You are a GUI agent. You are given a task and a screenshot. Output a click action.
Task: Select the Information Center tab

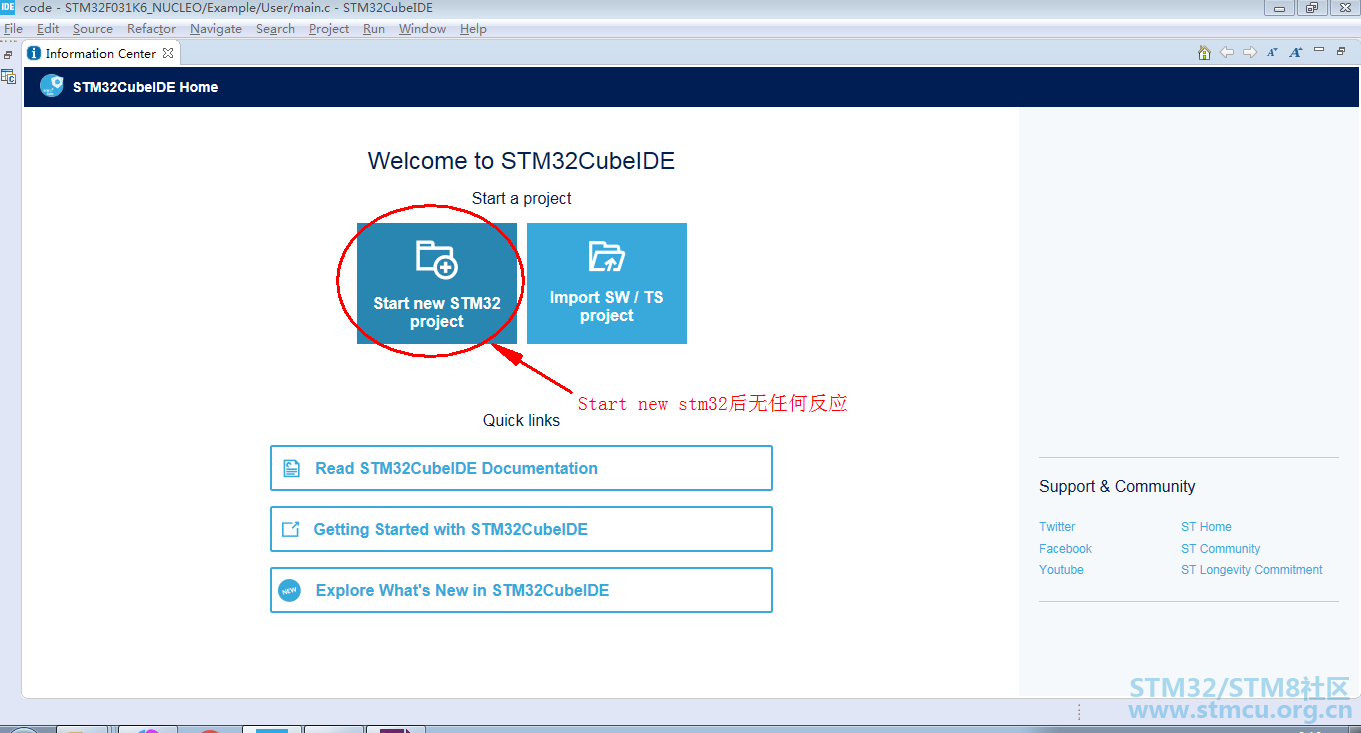point(100,53)
